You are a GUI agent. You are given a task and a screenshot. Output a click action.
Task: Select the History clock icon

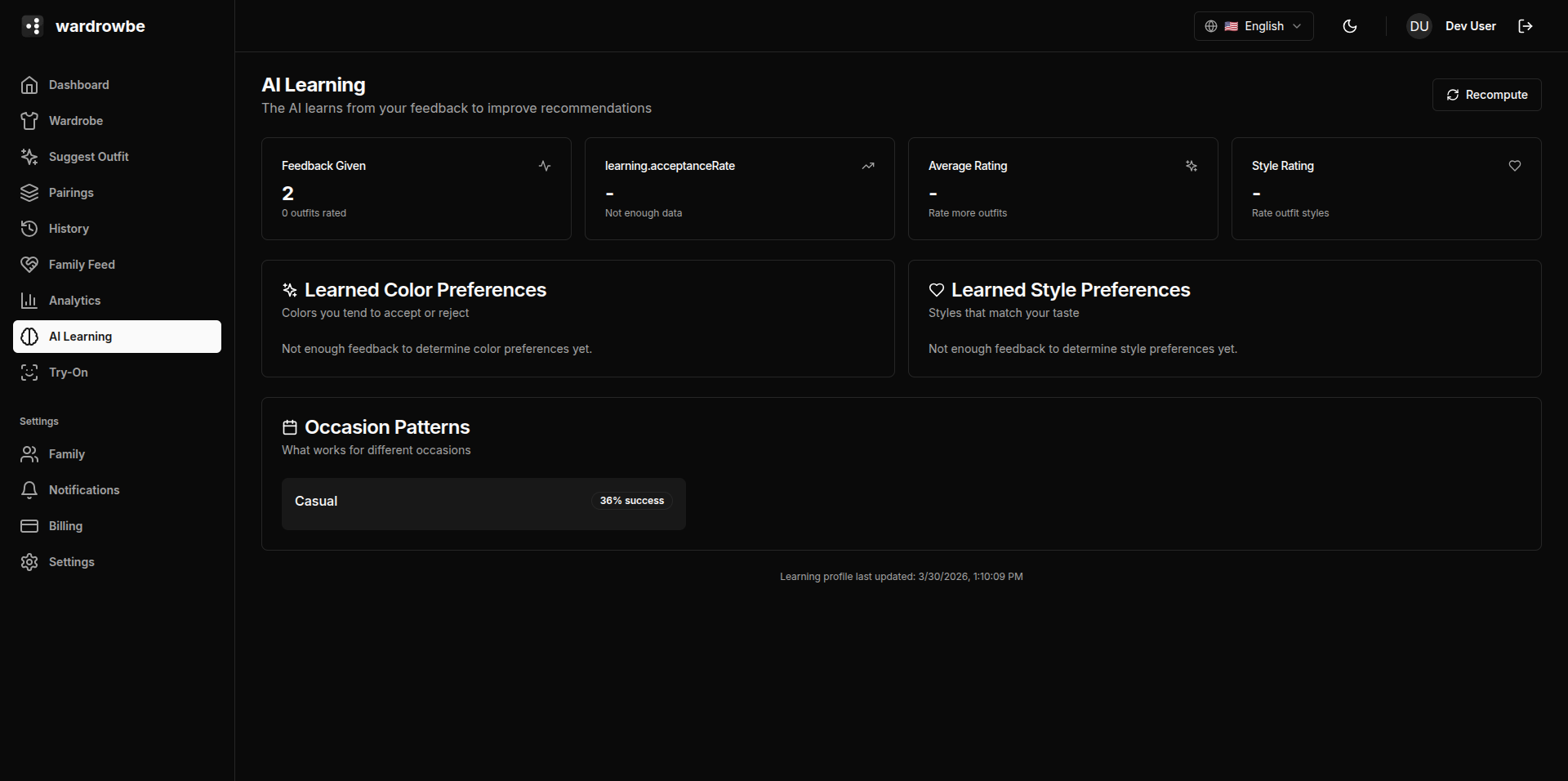coord(29,229)
